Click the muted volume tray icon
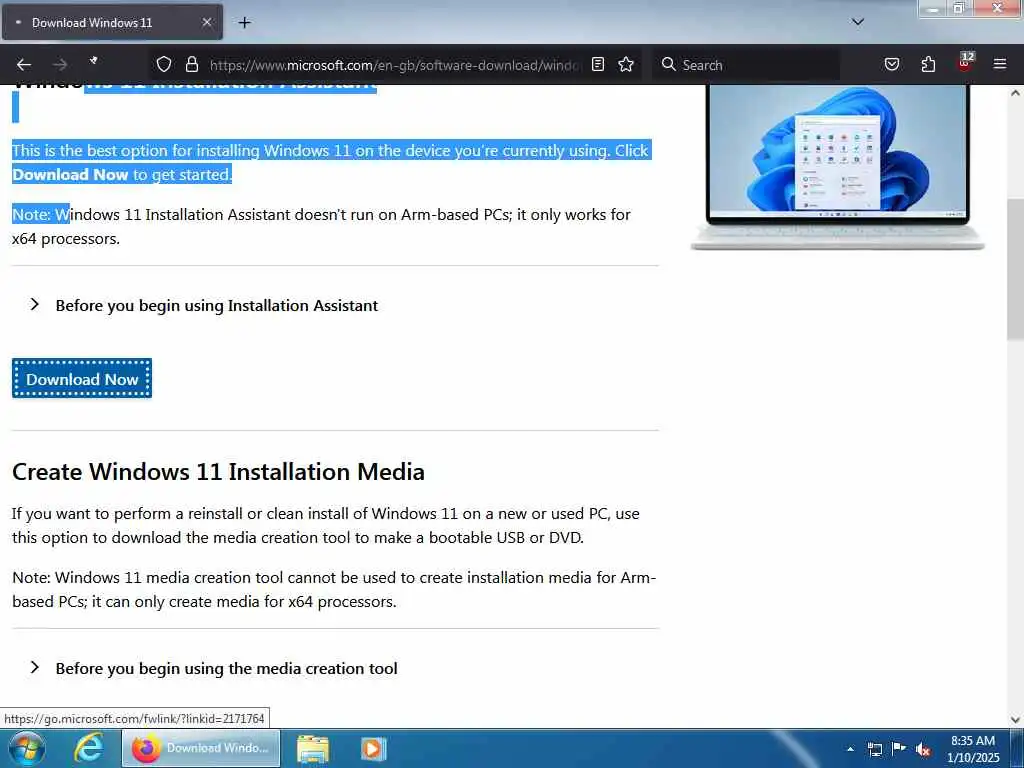 click(x=923, y=749)
